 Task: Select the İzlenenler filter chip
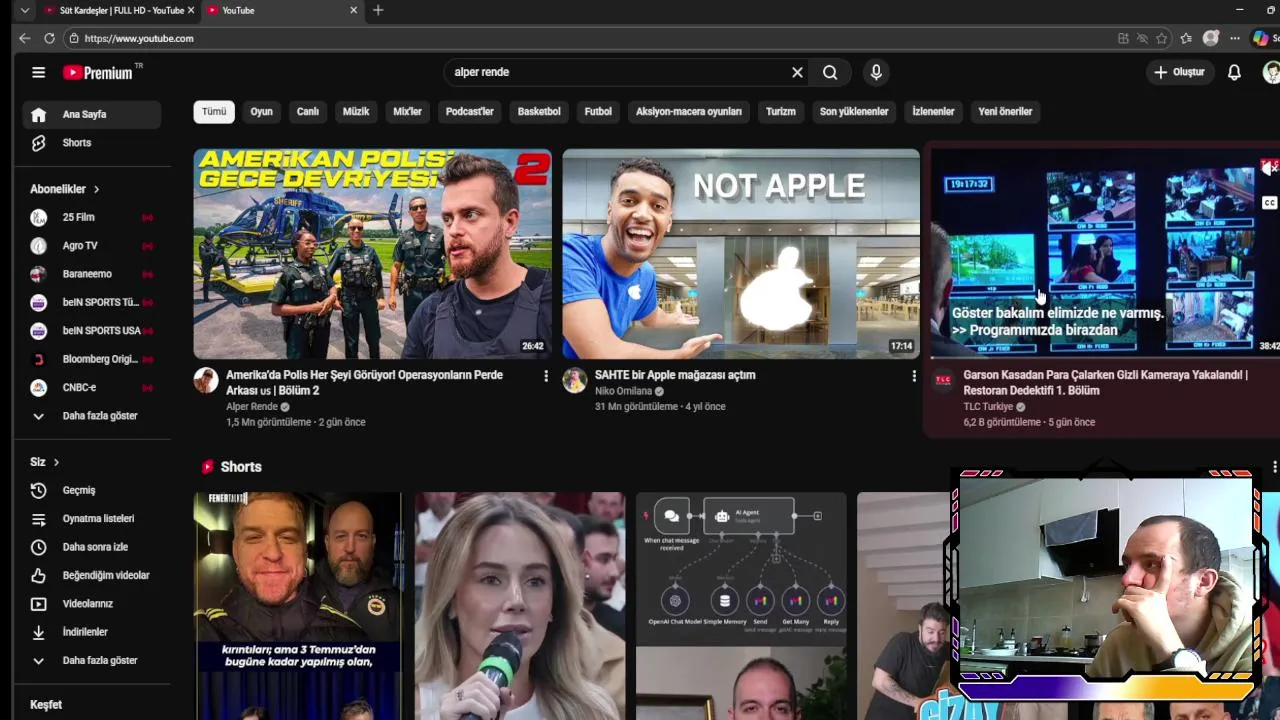(933, 111)
